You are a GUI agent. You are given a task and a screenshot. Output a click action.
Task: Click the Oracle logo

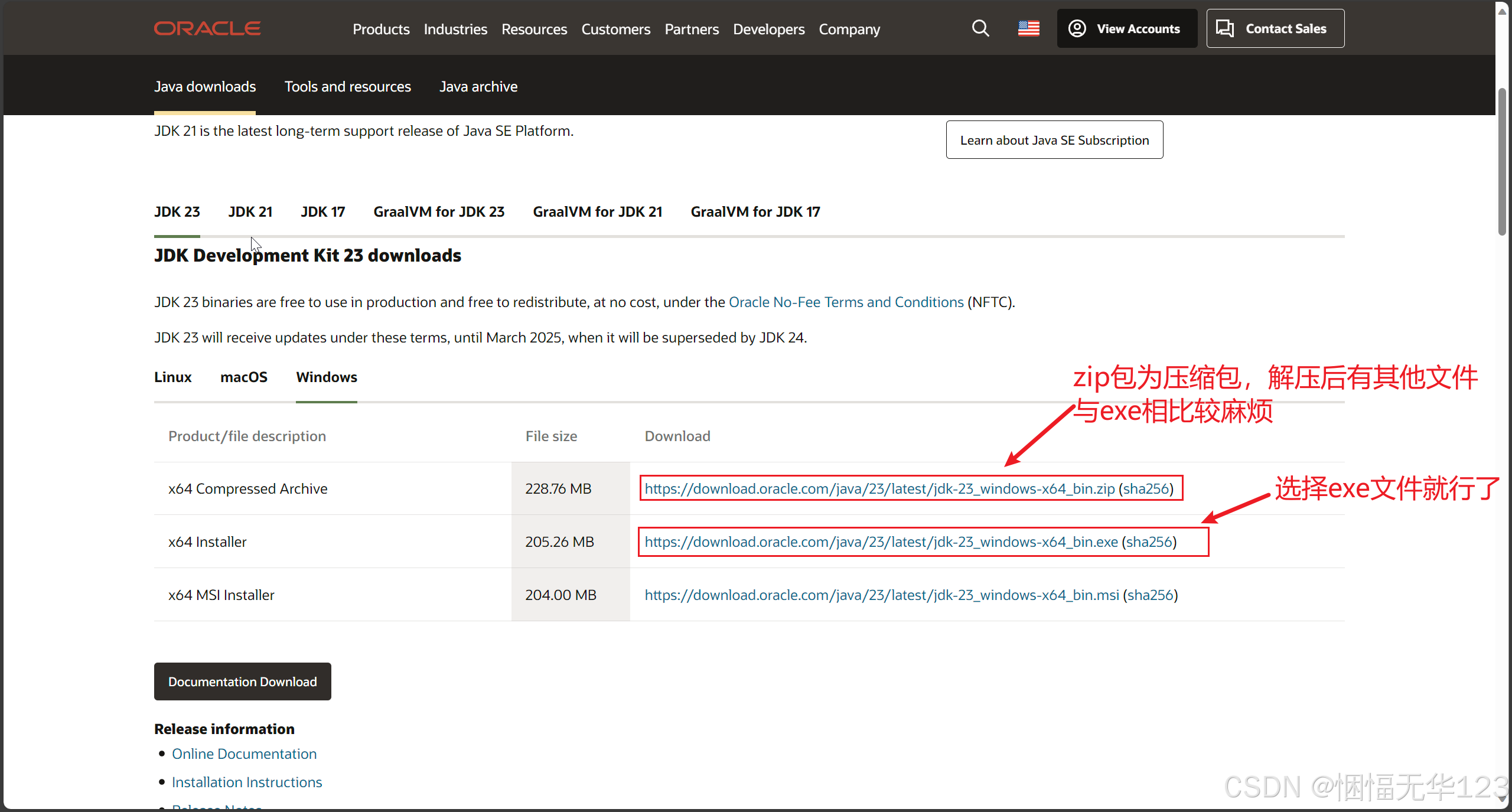pos(207,28)
